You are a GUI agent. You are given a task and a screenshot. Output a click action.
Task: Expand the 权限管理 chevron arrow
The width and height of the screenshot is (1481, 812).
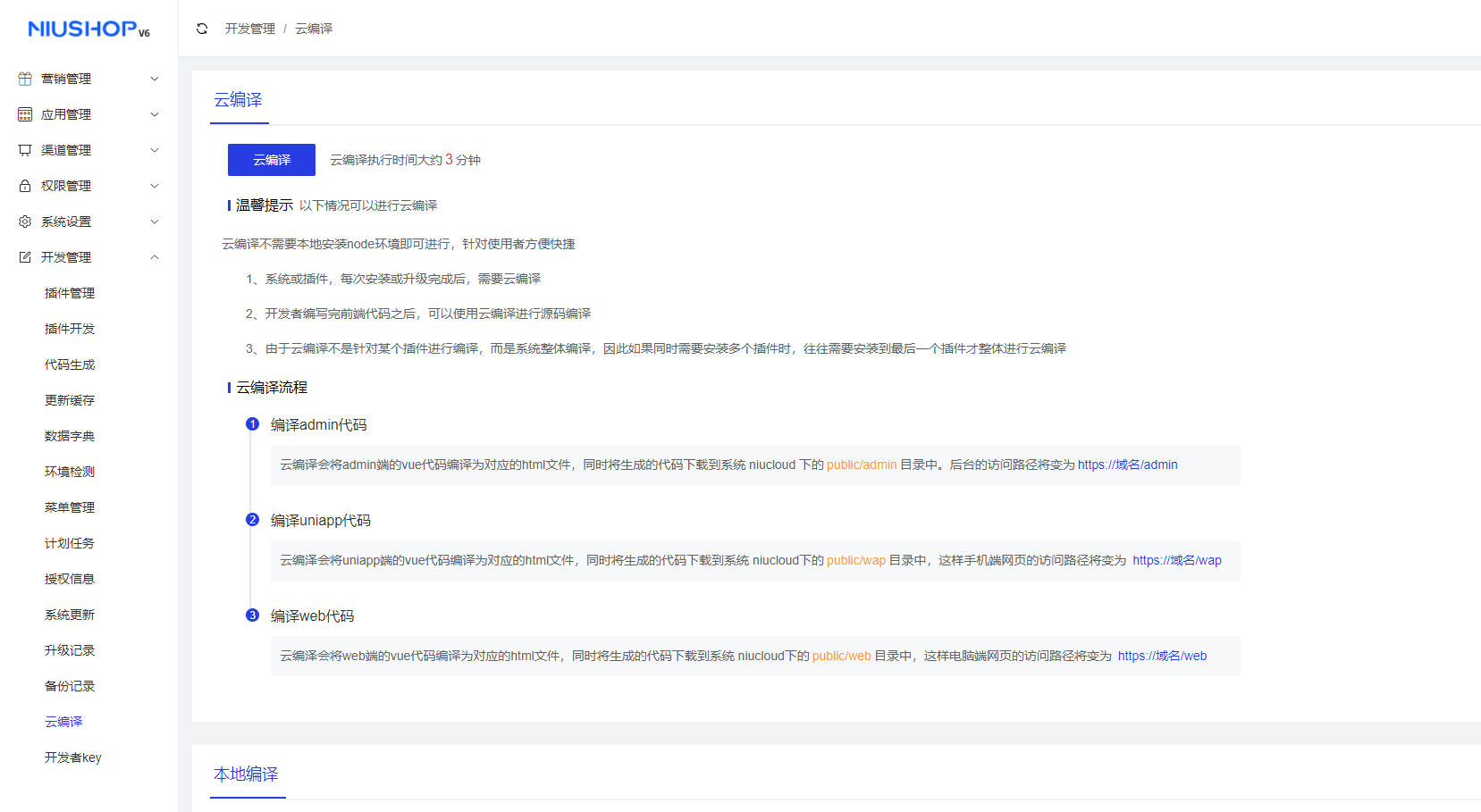coord(155,186)
